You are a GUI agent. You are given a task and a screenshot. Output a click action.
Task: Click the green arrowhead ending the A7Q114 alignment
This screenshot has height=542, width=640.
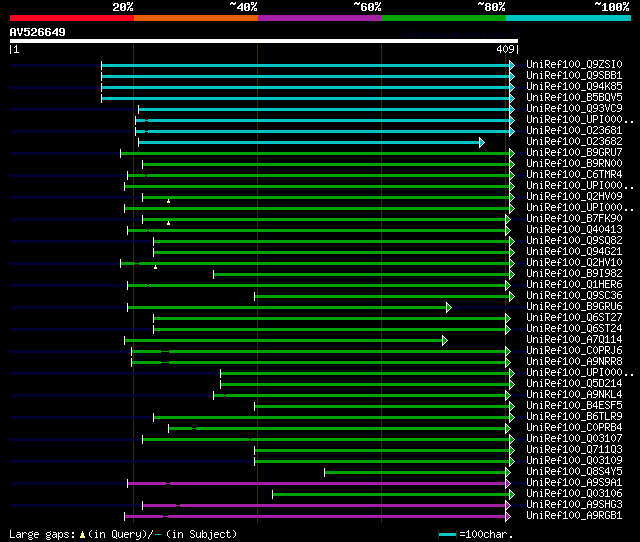click(x=444, y=340)
